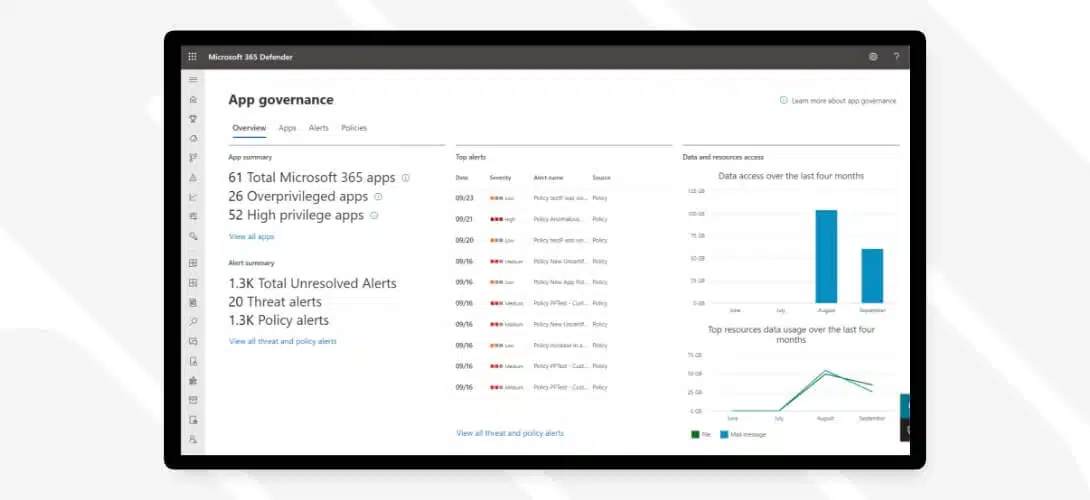
Task: Sort by the Alert name column header
Action: (548, 178)
